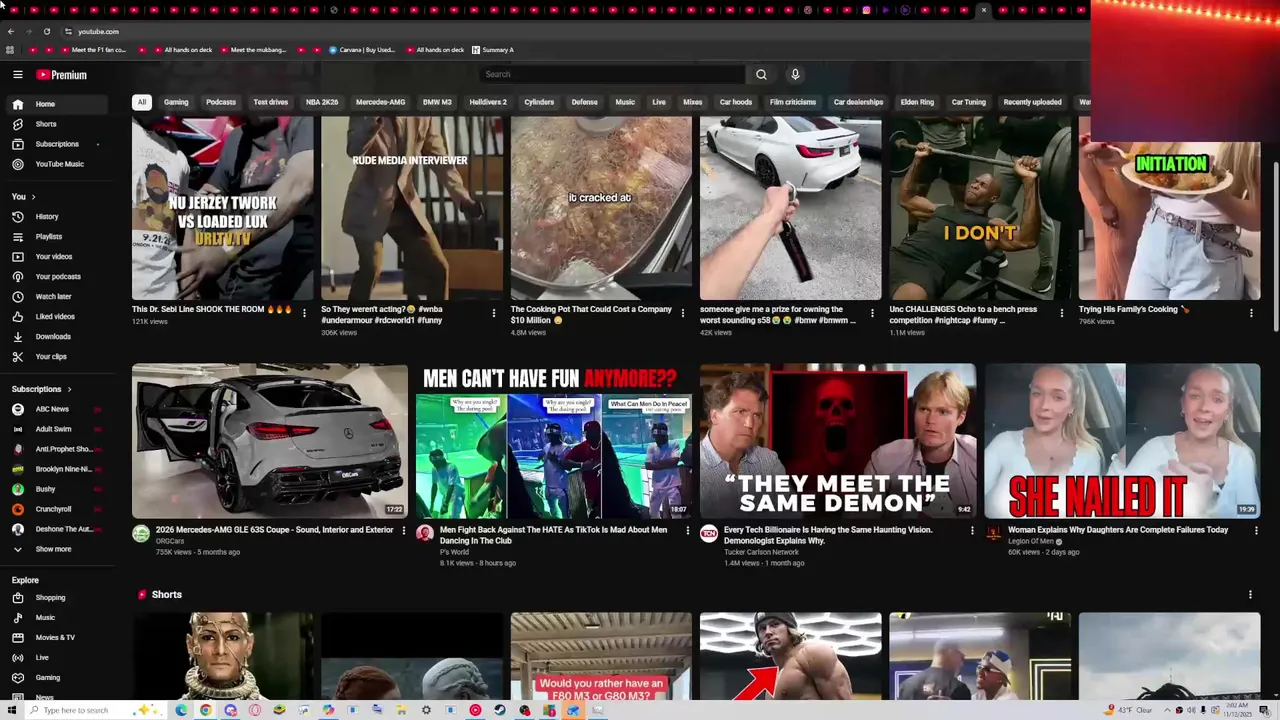Viewport: 1280px width, 720px height.
Task: Open Movies & TV under Explore
Action: point(55,638)
